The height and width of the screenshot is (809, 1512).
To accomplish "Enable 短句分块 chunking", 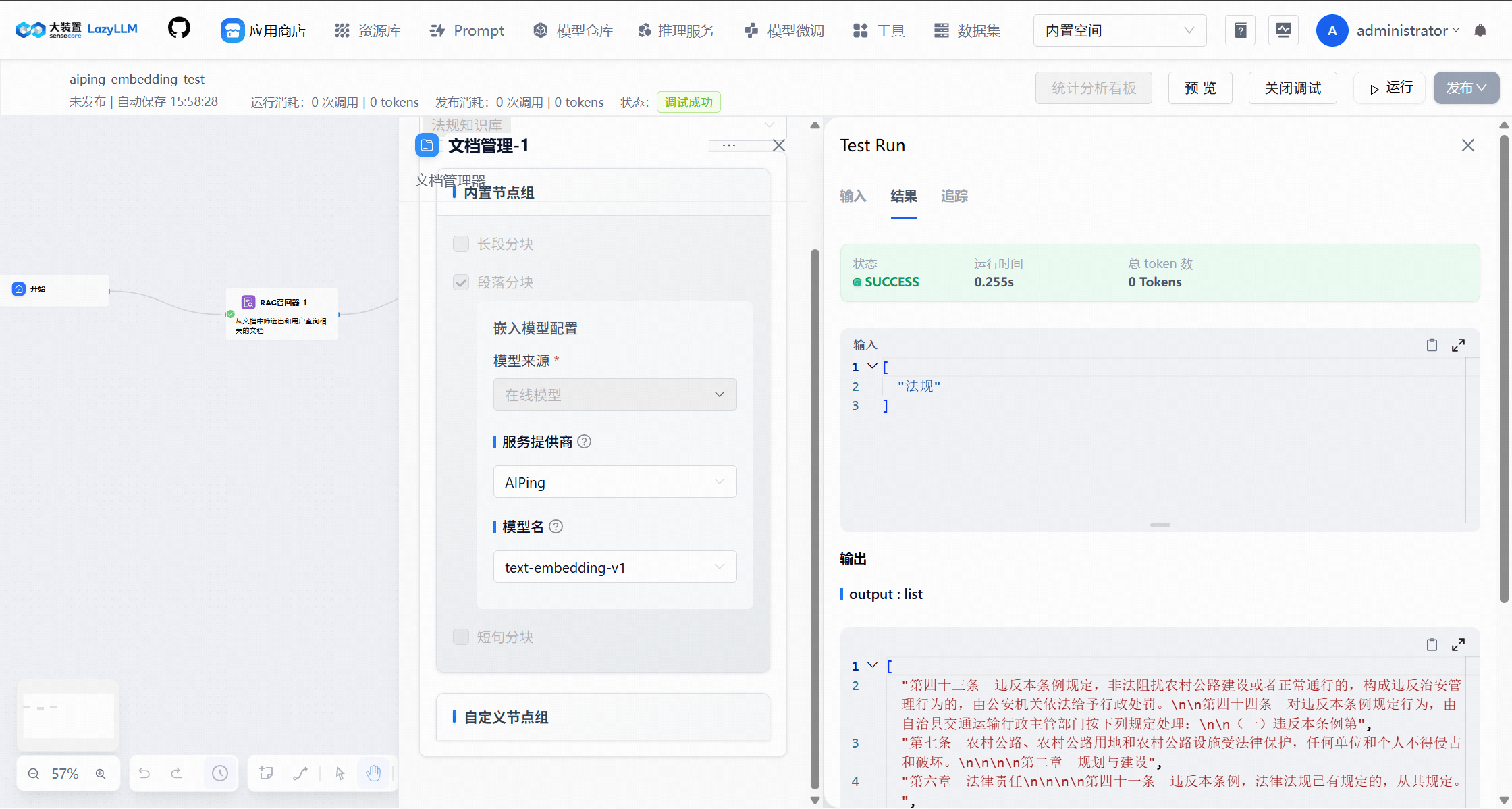I will [x=461, y=636].
